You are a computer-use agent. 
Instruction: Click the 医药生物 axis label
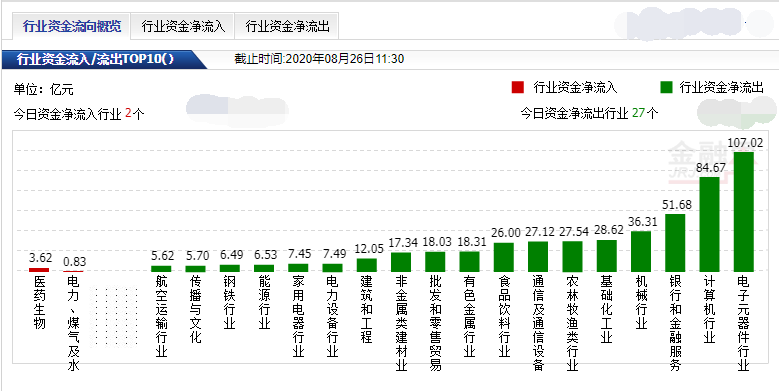(39, 303)
